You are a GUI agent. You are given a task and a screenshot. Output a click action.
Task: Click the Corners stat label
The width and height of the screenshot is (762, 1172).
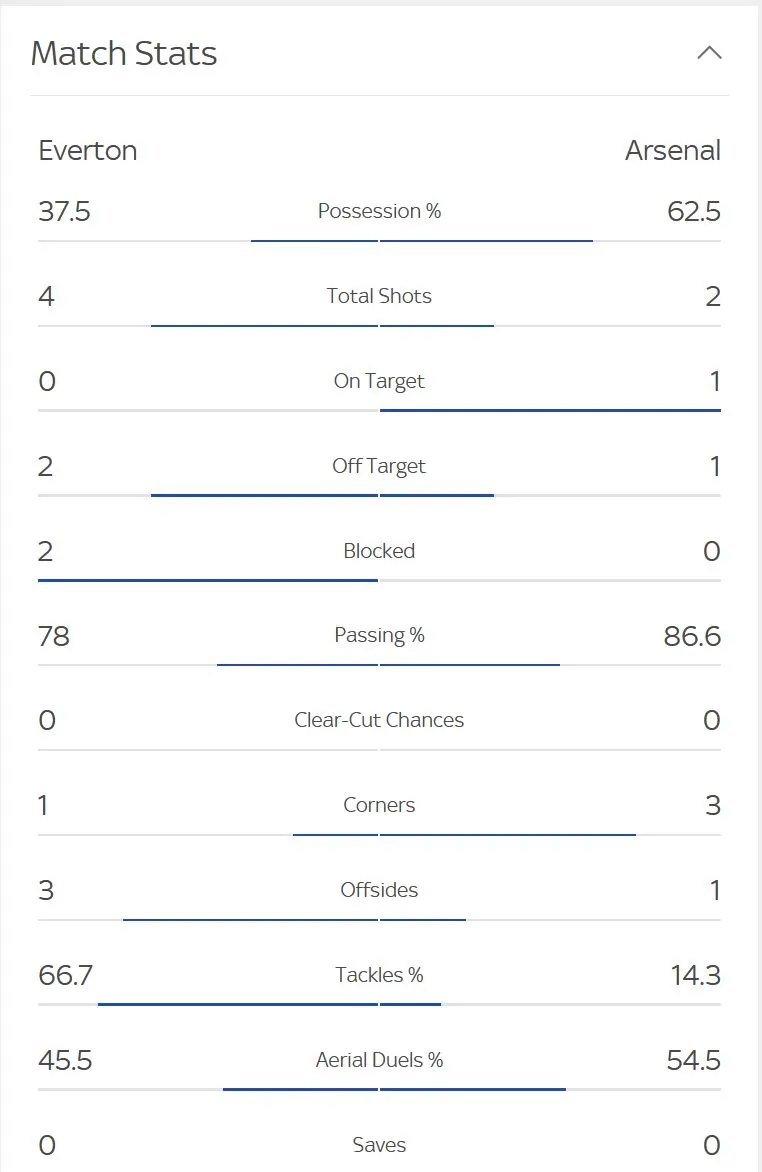pos(379,805)
